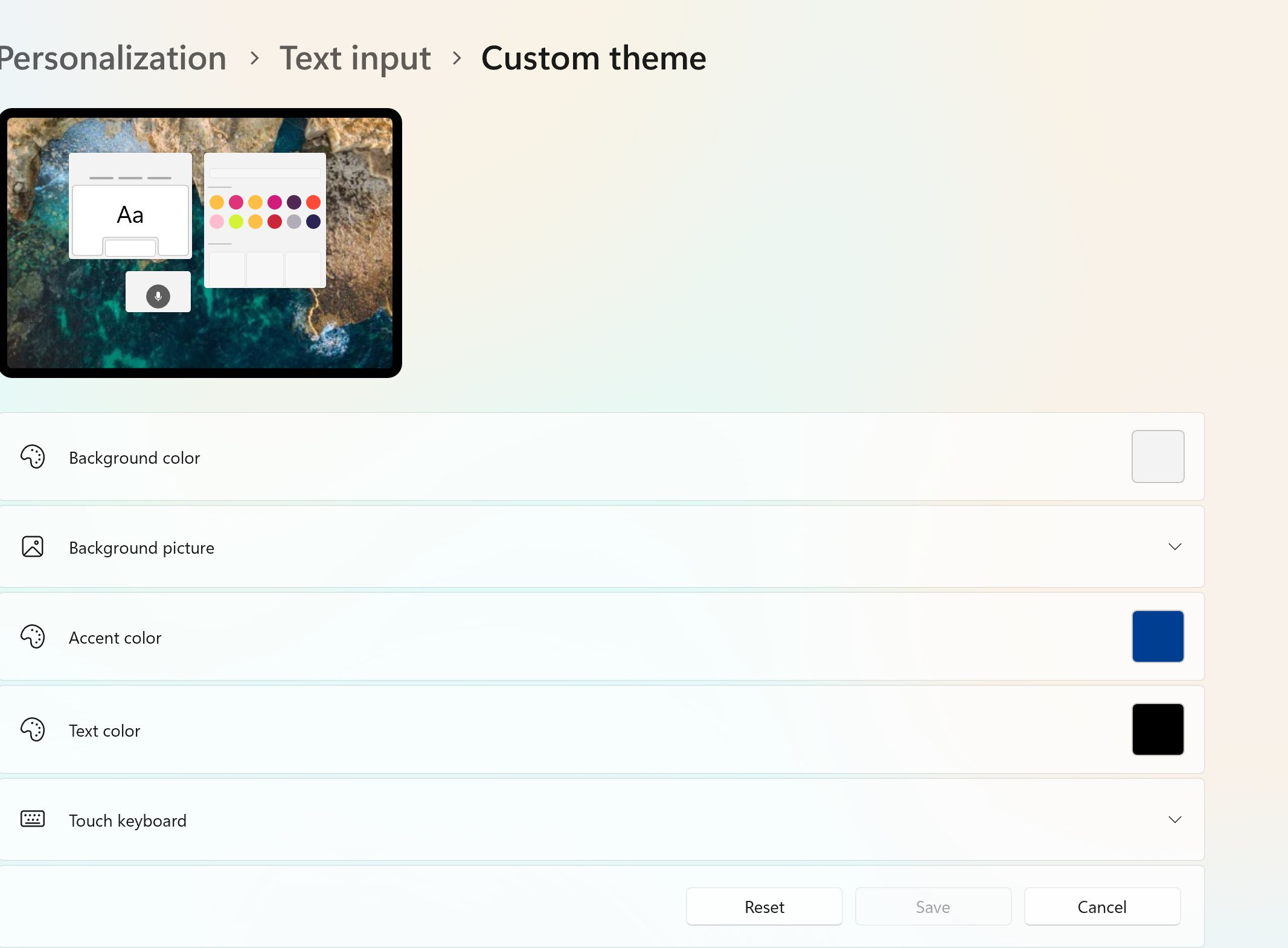Click the microphone icon in the preview

point(158,296)
